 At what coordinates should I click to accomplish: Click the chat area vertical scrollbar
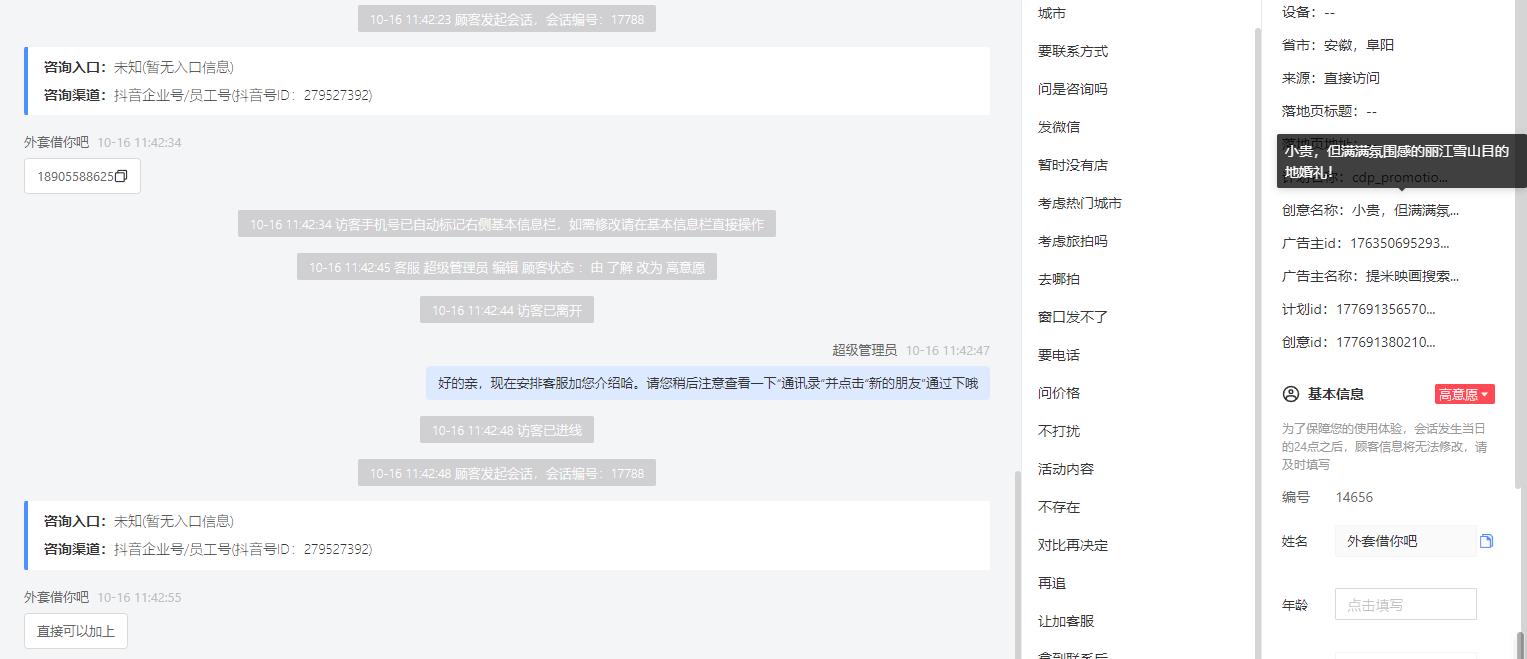pyautogui.click(x=1018, y=563)
